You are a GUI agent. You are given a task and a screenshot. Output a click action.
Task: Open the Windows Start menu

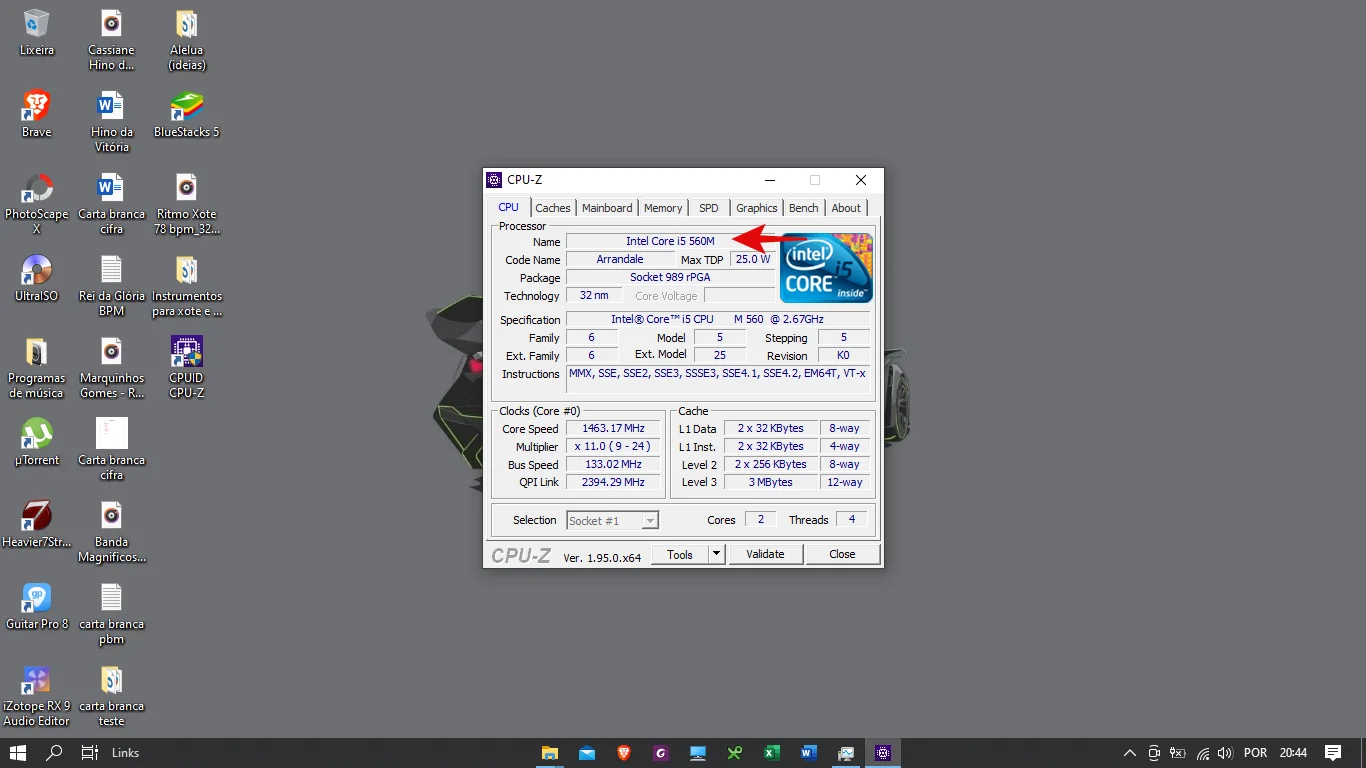(x=18, y=753)
